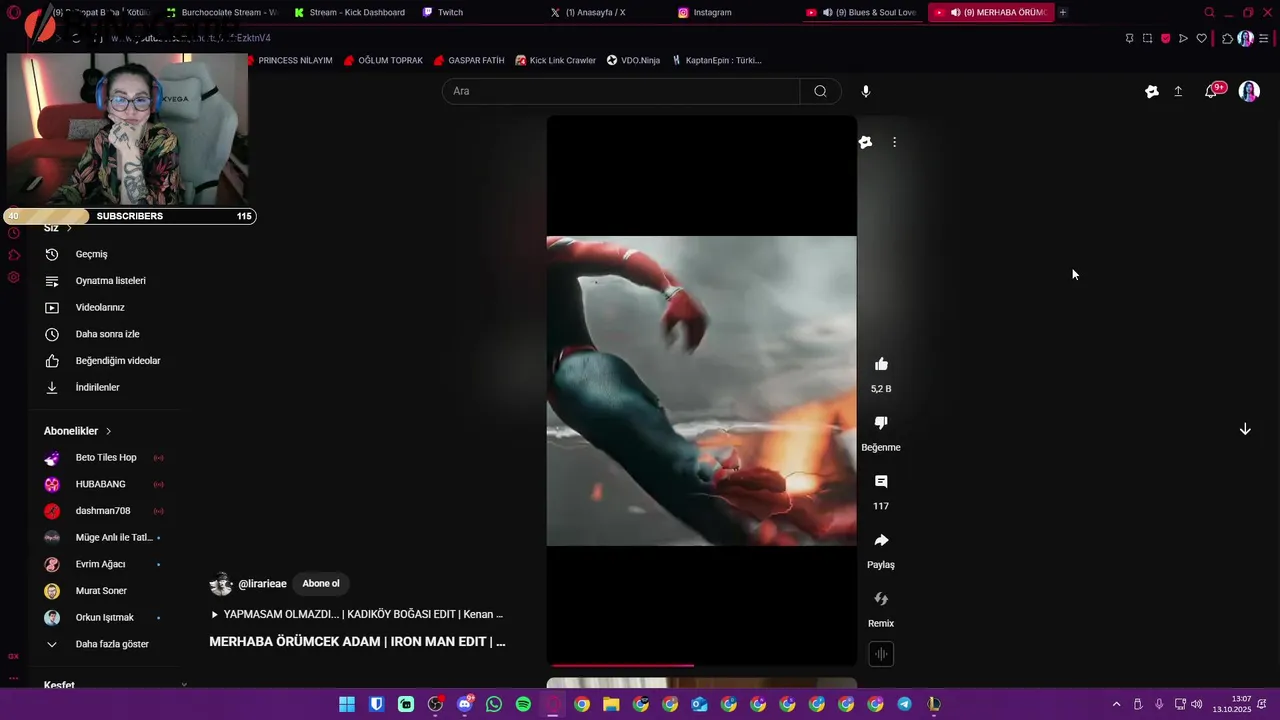Open İndirilenler downloads entry
Image resolution: width=1280 pixels, height=720 pixels.
(105, 387)
